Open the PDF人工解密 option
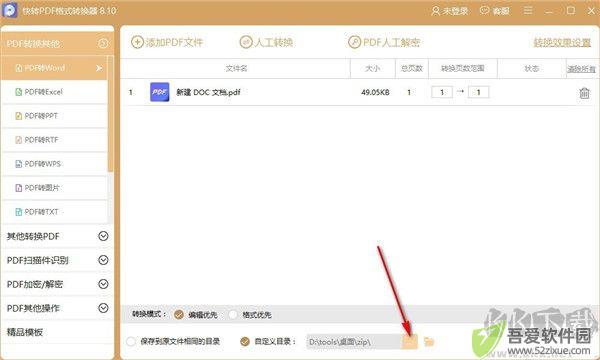 coord(384,42)
